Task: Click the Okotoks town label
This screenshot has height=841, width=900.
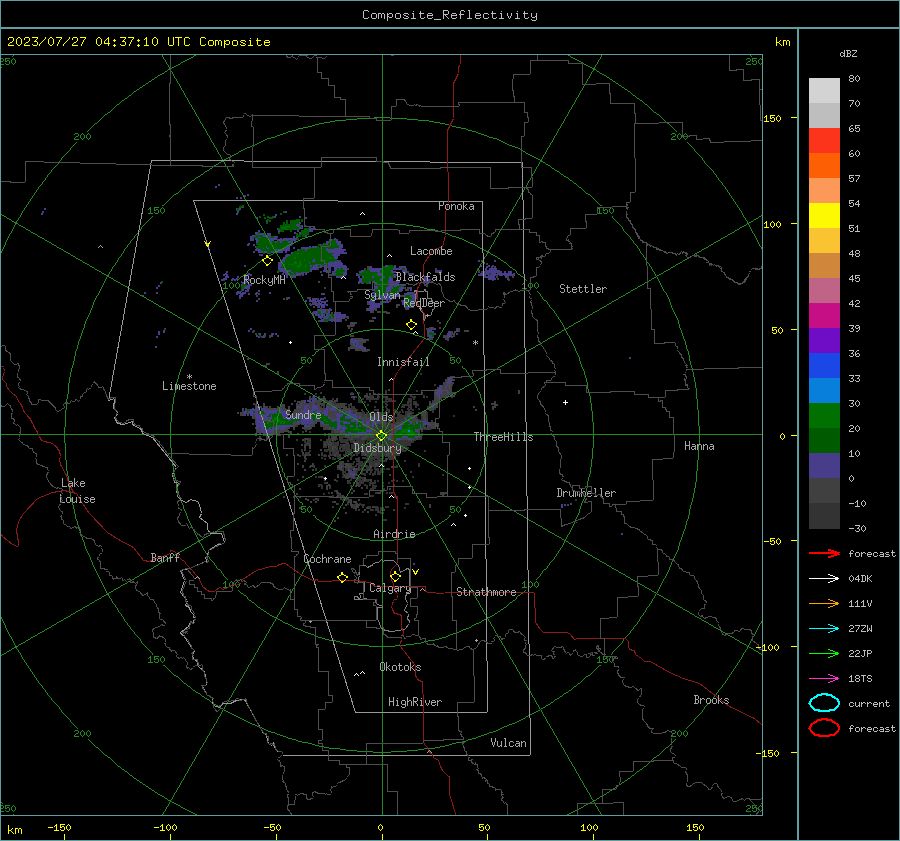Action: tap(400, 667)
